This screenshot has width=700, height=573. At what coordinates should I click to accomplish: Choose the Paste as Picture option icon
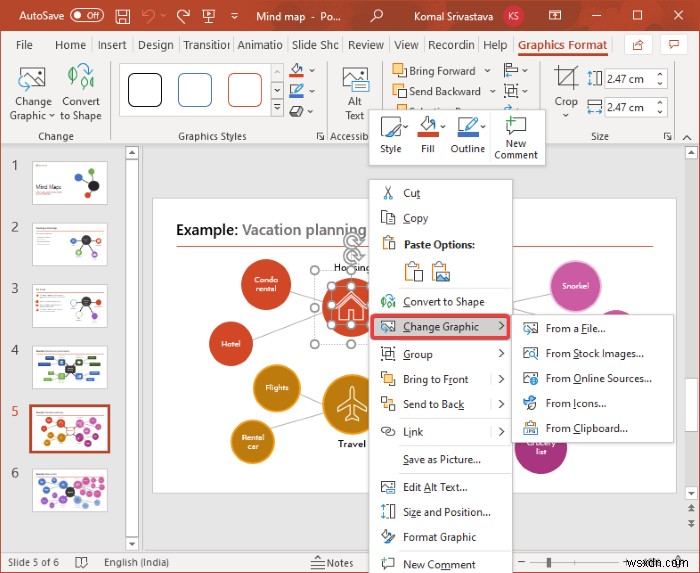[441, 272]
